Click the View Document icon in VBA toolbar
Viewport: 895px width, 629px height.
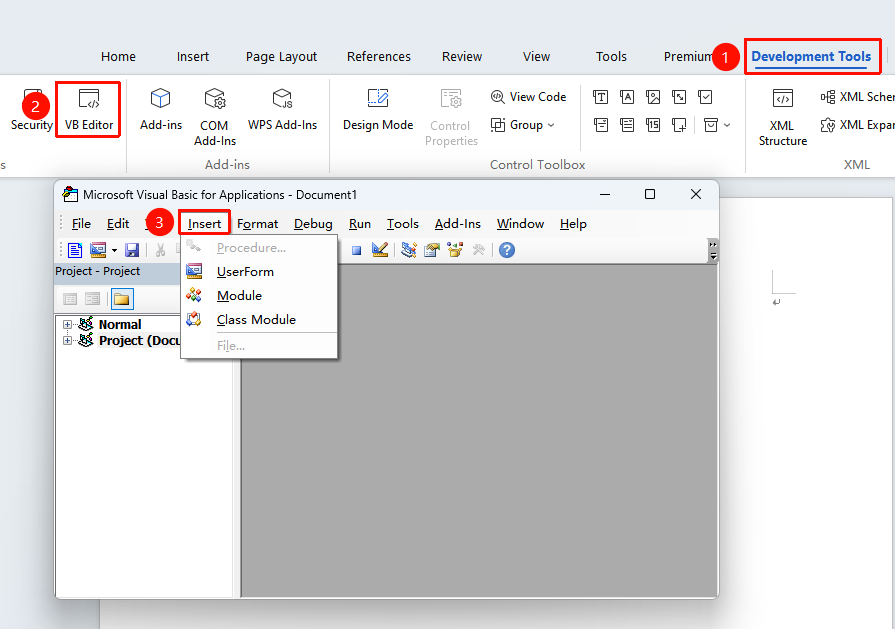coord(75,250)
